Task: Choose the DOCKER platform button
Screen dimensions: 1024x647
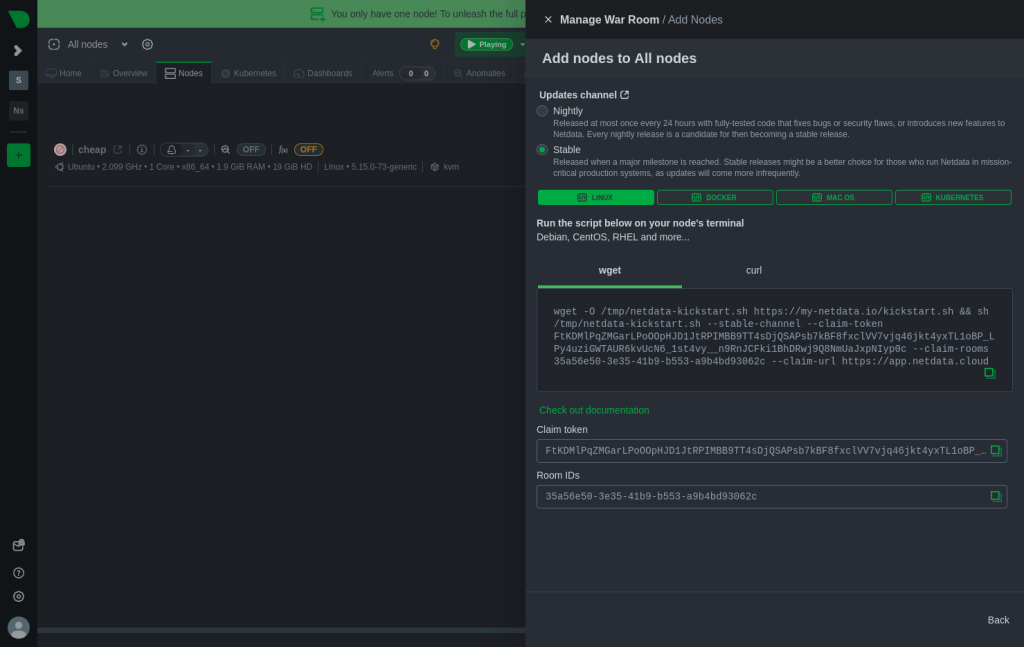Action: coord(714,197)
